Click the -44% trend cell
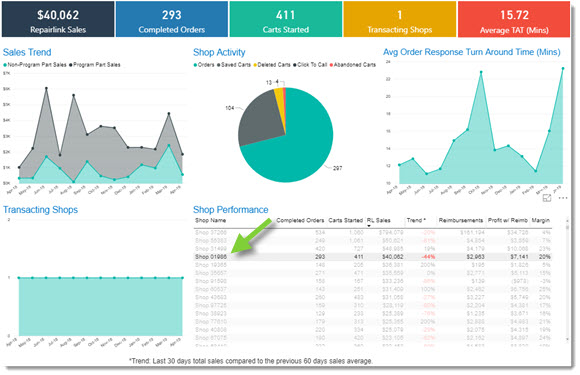Image resolution: width=580 pixels, height=375 pixels. 428,257
